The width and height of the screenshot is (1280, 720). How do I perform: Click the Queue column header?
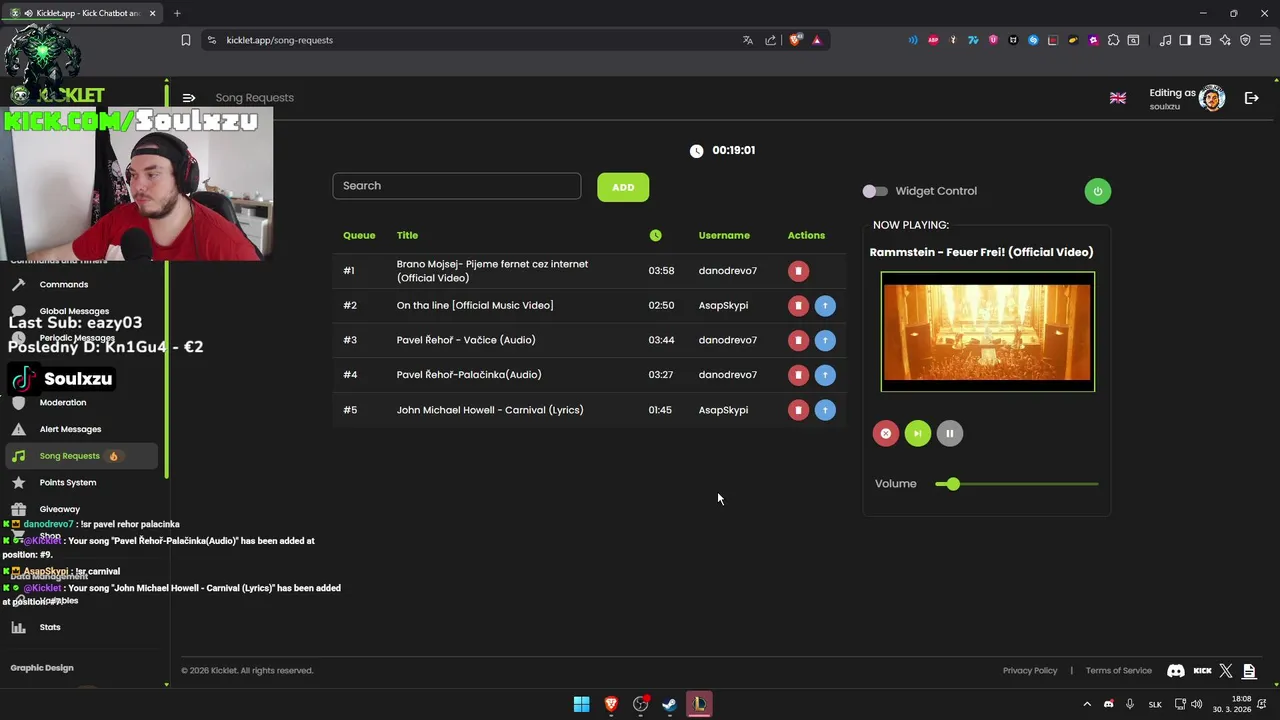(x=359, y=236)
